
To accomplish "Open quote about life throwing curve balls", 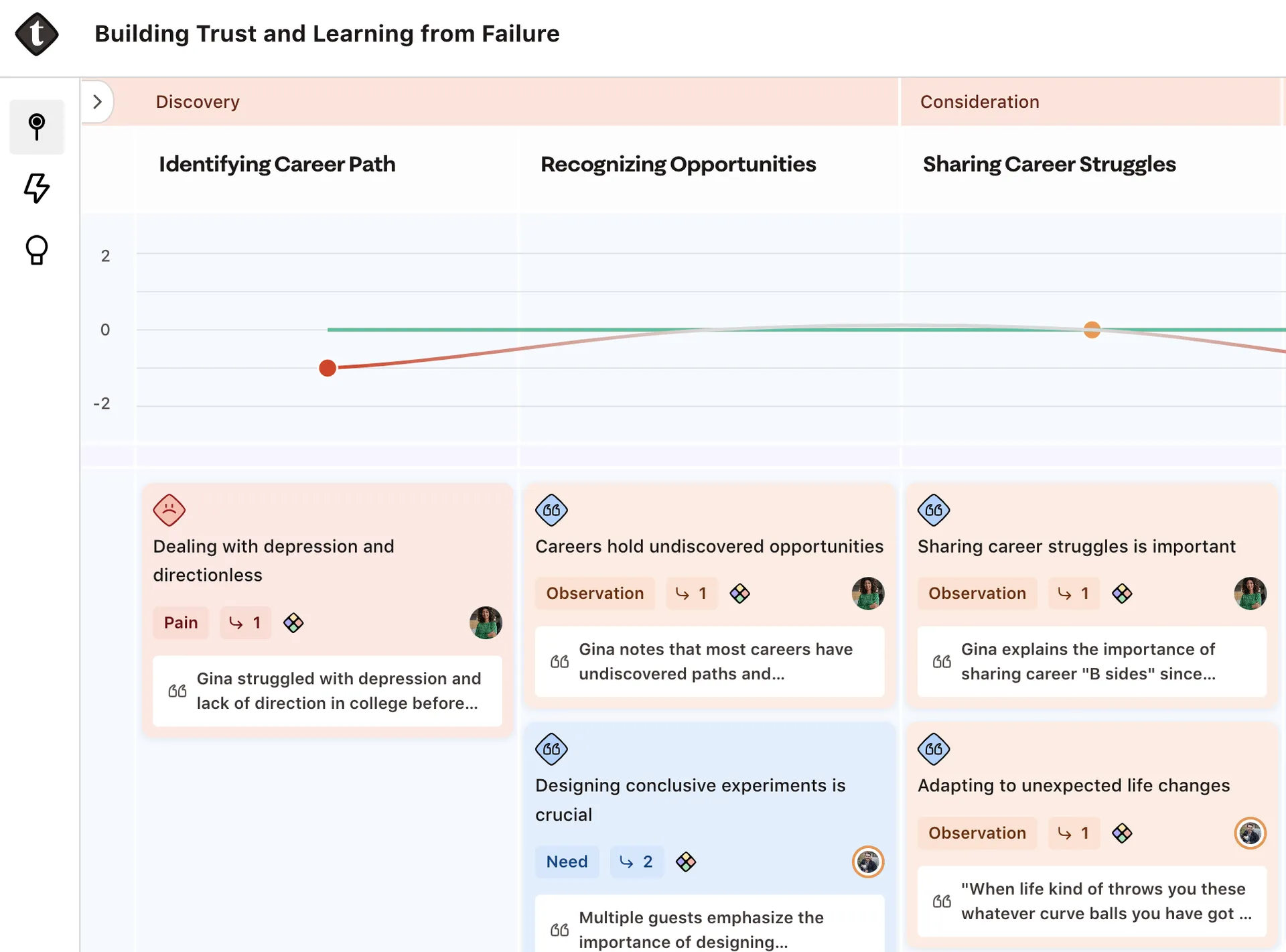I will point(1092,901).
